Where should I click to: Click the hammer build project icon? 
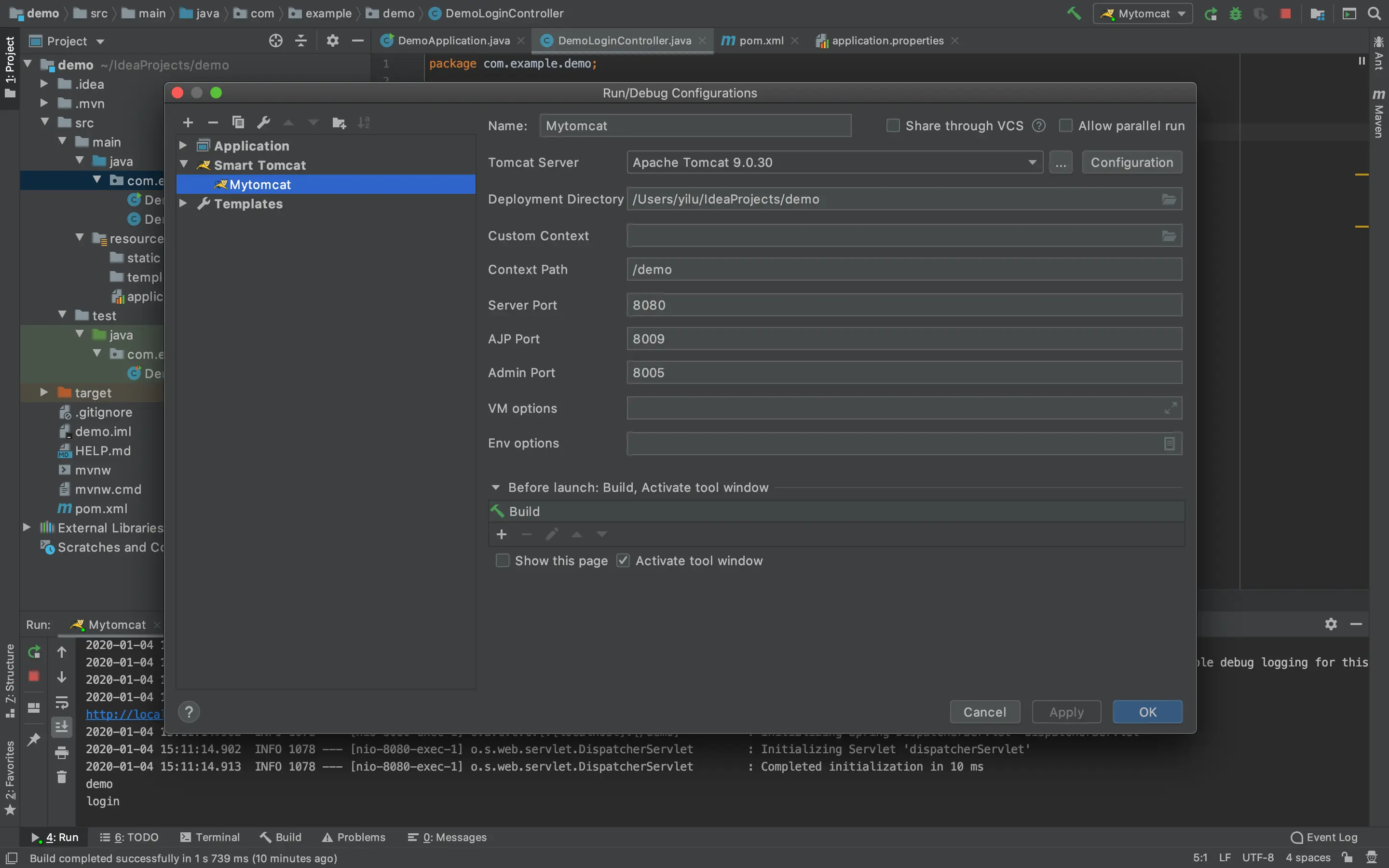[x=1073, y=13]
